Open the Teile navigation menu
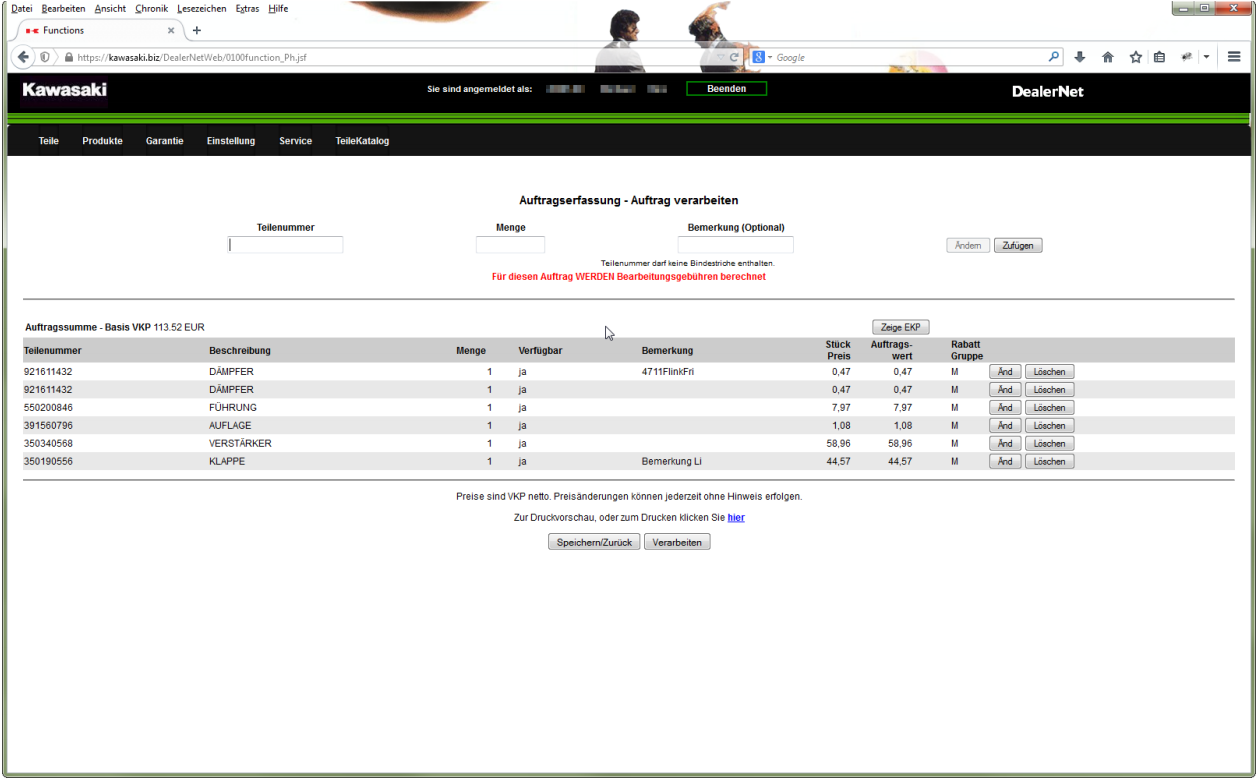The width and height of the screenshot is (1260, 783). click(49, 141)
